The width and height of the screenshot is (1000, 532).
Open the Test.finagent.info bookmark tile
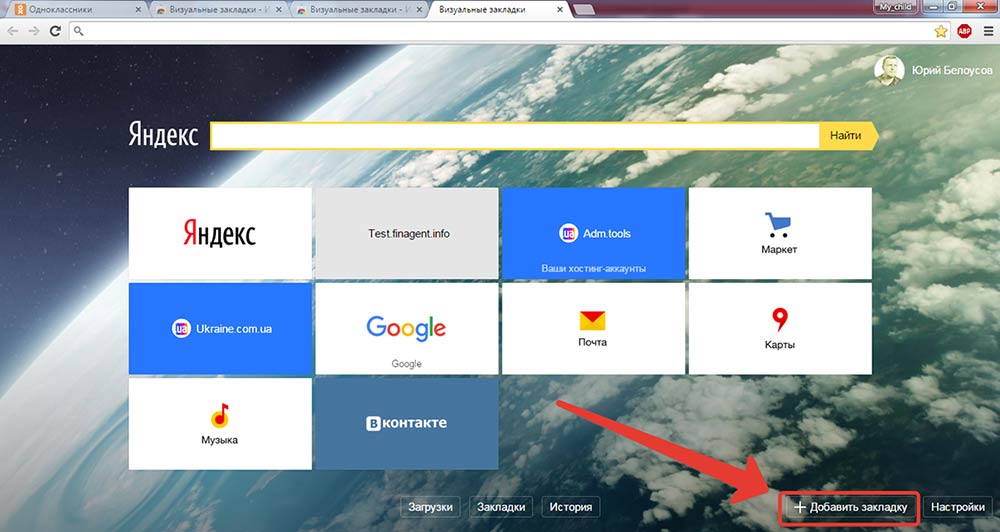click(x=407, y=233)
